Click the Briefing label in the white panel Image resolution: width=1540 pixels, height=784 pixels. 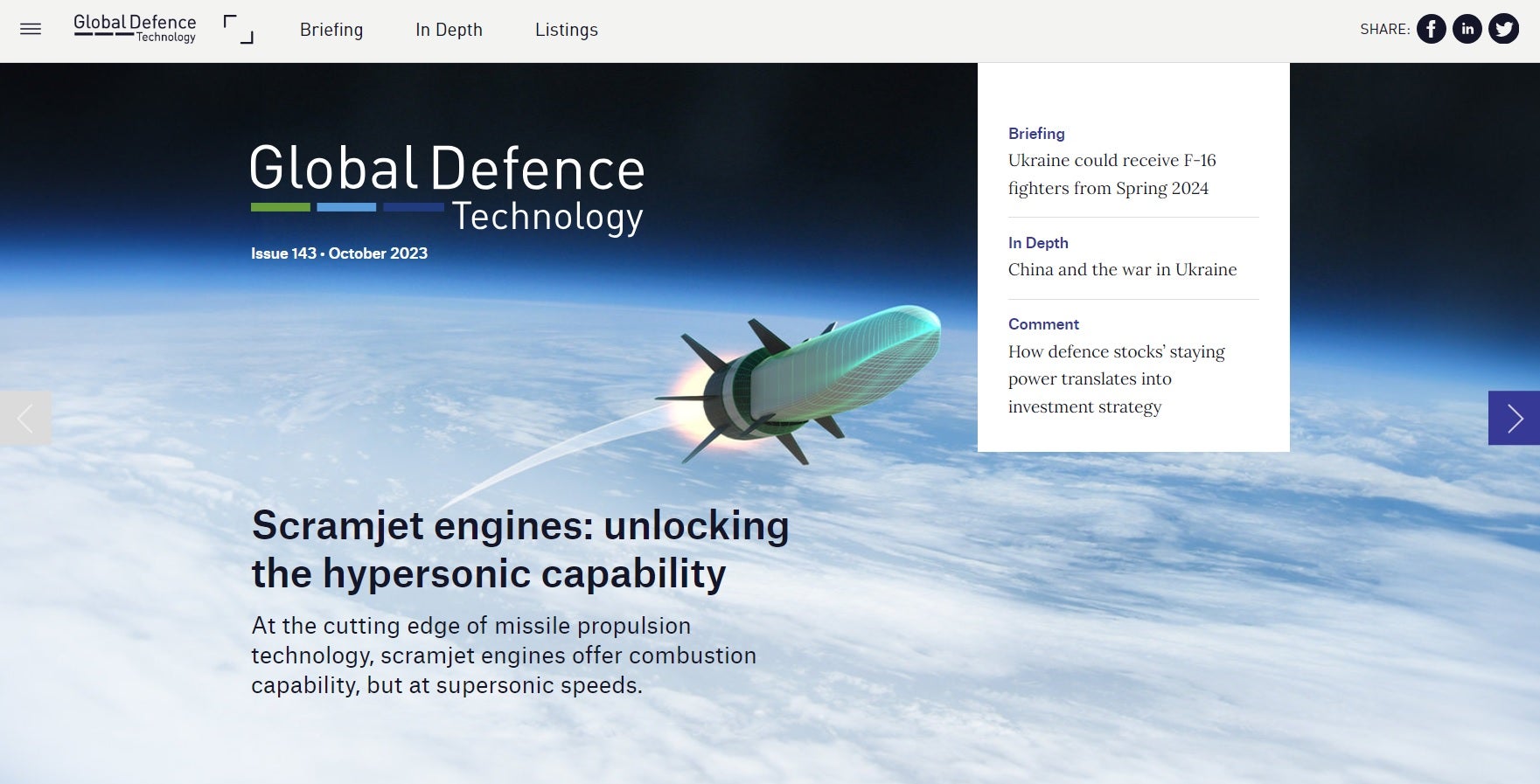(1036, 134)
